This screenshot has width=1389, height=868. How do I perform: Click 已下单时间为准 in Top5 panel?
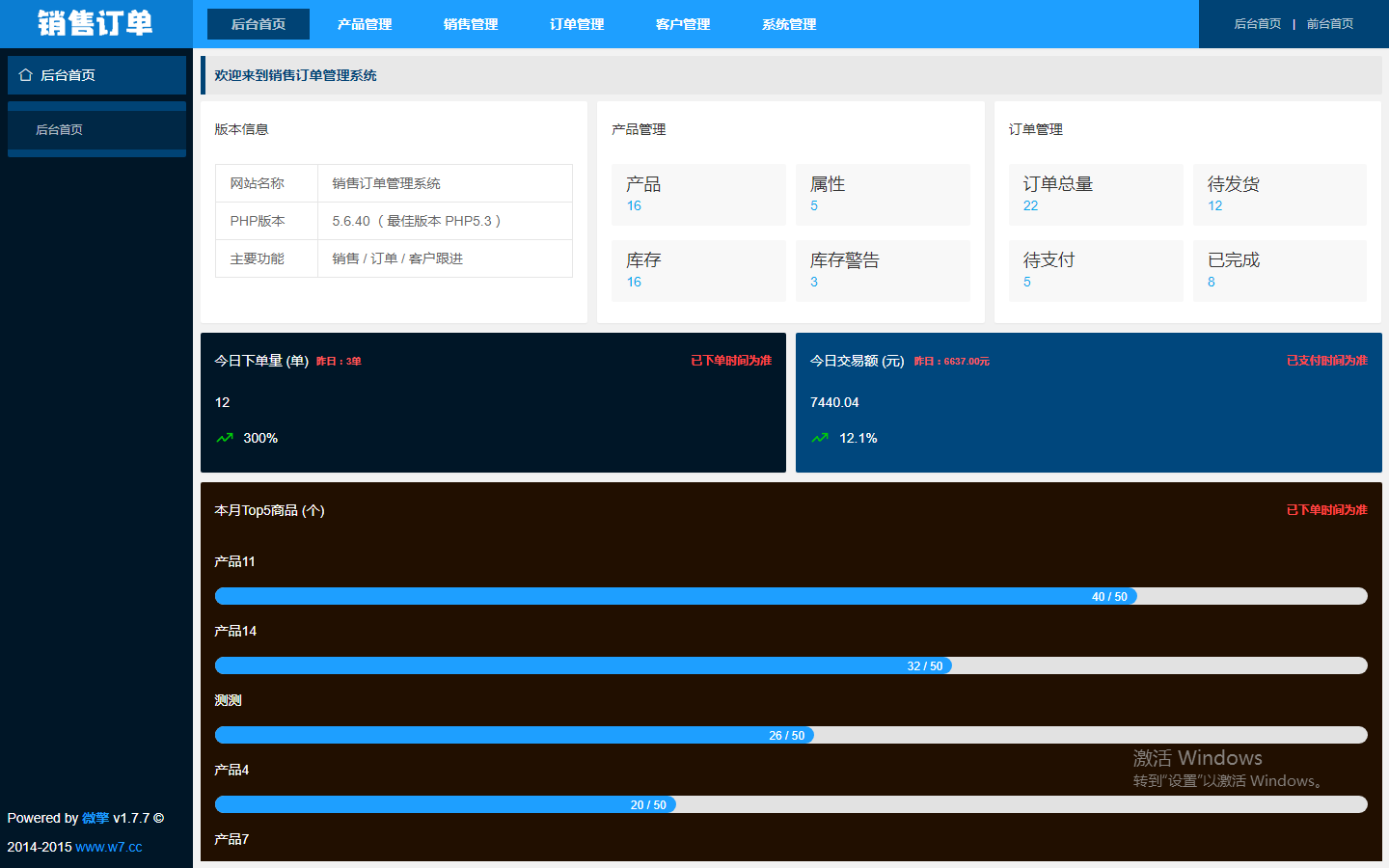tap(1326, 510)
